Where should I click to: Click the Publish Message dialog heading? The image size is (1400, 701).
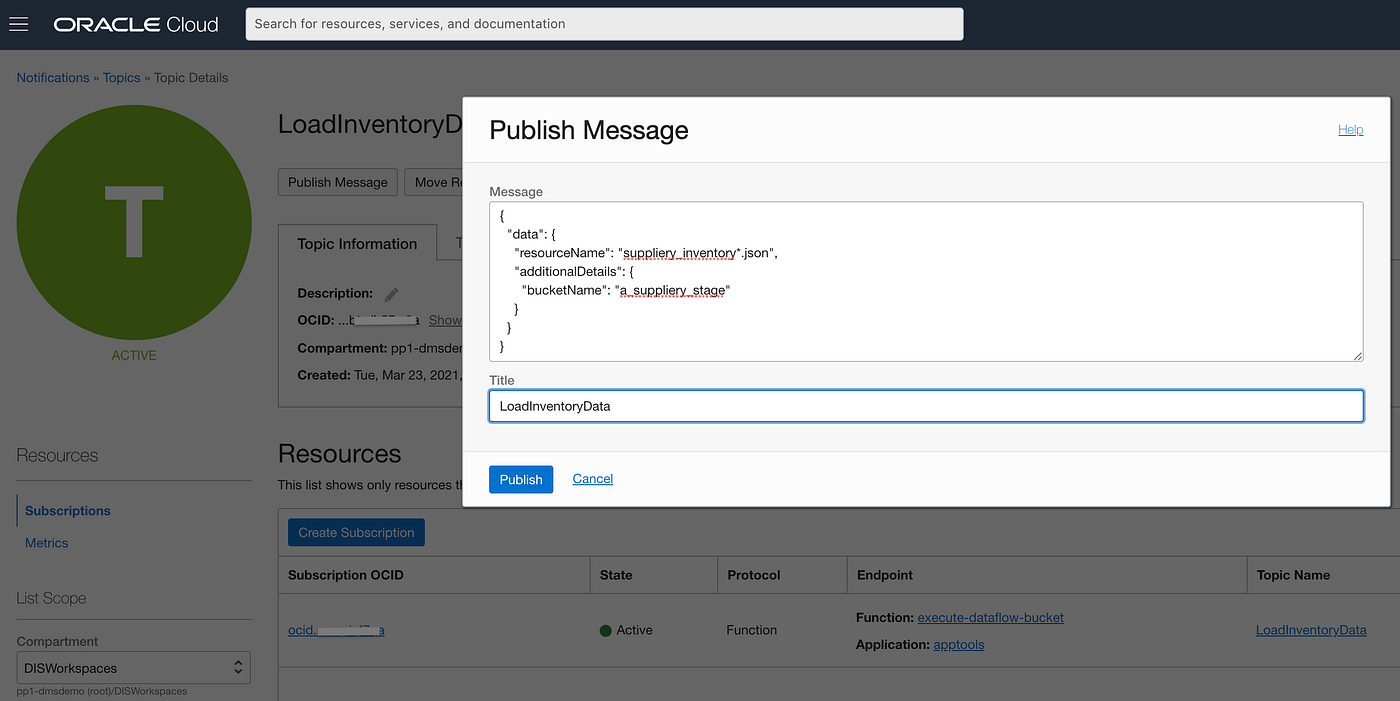click(589, 130)
